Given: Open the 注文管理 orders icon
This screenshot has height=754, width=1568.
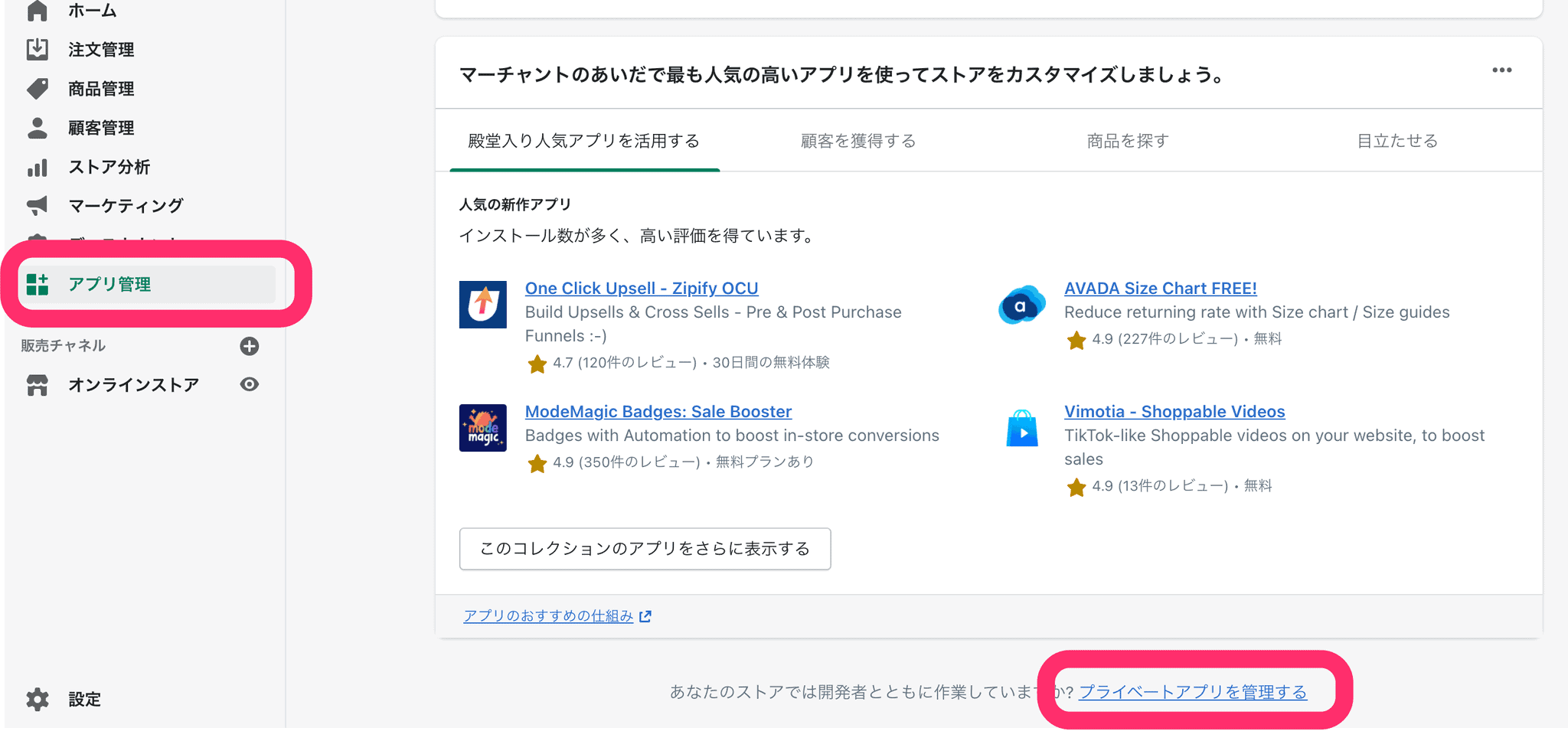Looking at the screenshot, I should point(37,50).
